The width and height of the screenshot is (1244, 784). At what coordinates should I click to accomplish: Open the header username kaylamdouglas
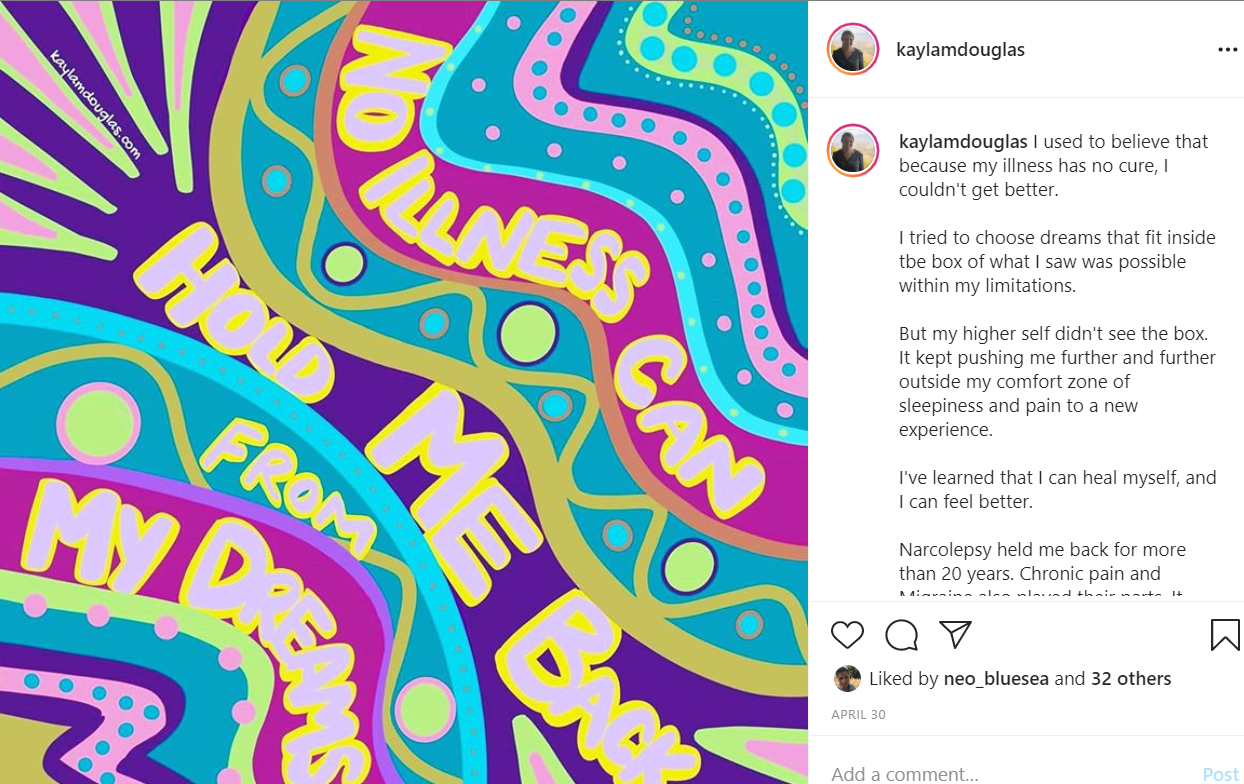(960, 50)
